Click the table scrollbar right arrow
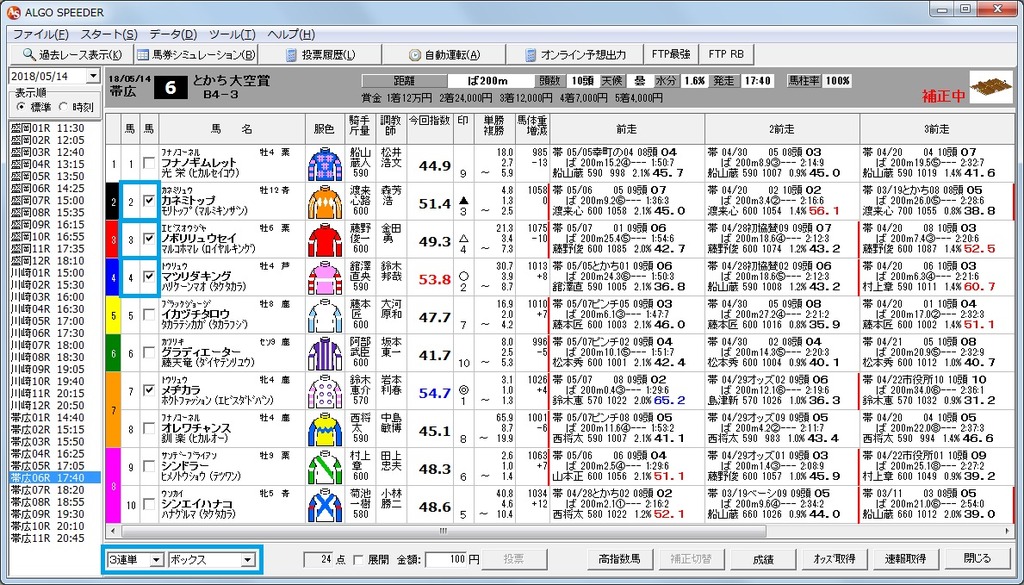The width and height of the screenshot is (1024, 585). click(1007, 531)
